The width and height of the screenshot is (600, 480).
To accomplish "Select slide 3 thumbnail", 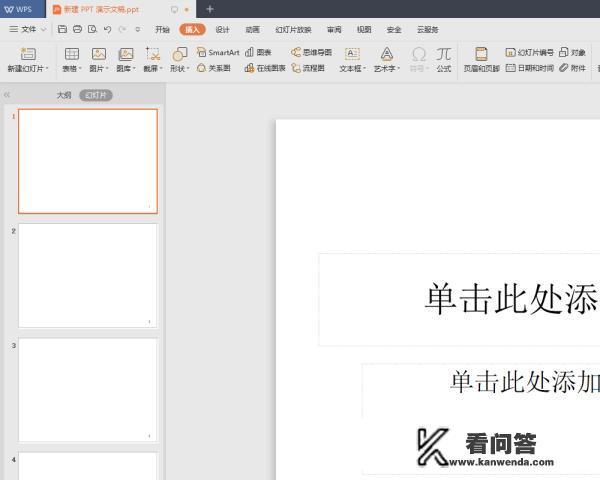I will [x=88, y=390].
